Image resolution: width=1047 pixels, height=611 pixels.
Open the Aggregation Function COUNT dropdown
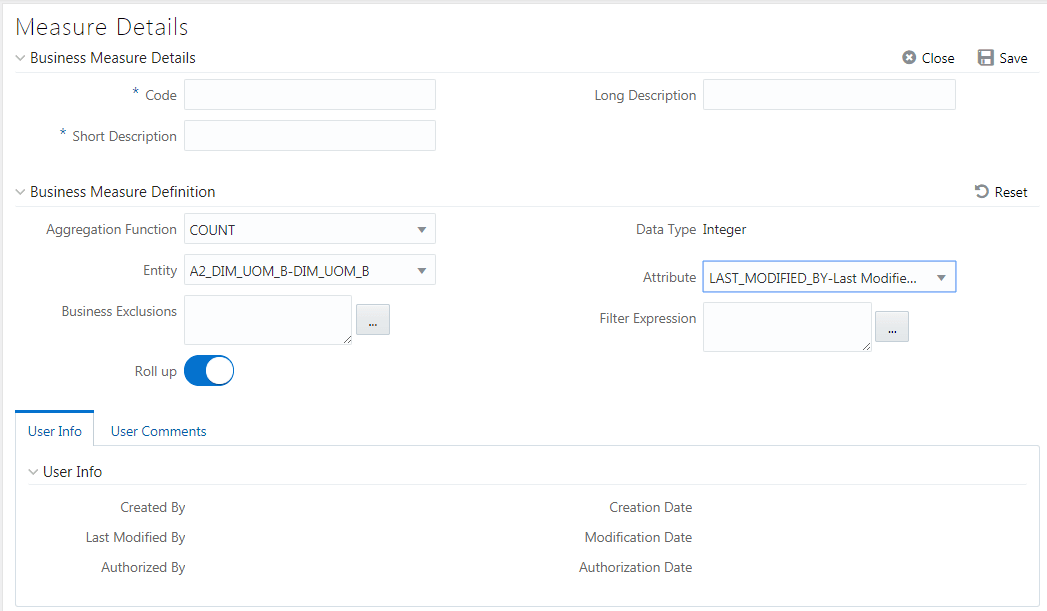pyautogui.click(x=310, y=229)
